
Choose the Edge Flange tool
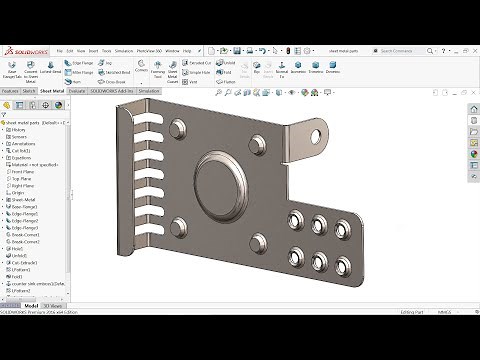79,63
